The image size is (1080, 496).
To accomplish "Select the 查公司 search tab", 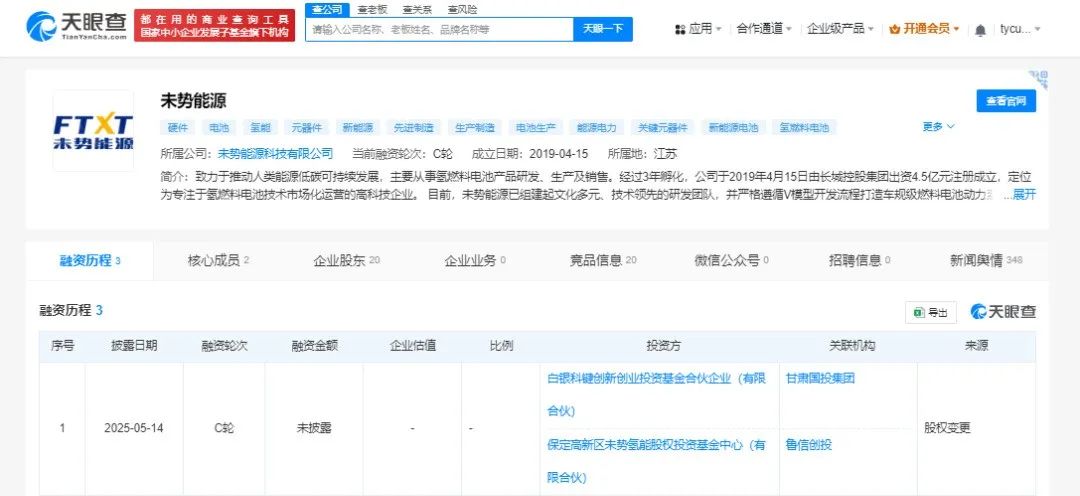I will tap(326, 10).
